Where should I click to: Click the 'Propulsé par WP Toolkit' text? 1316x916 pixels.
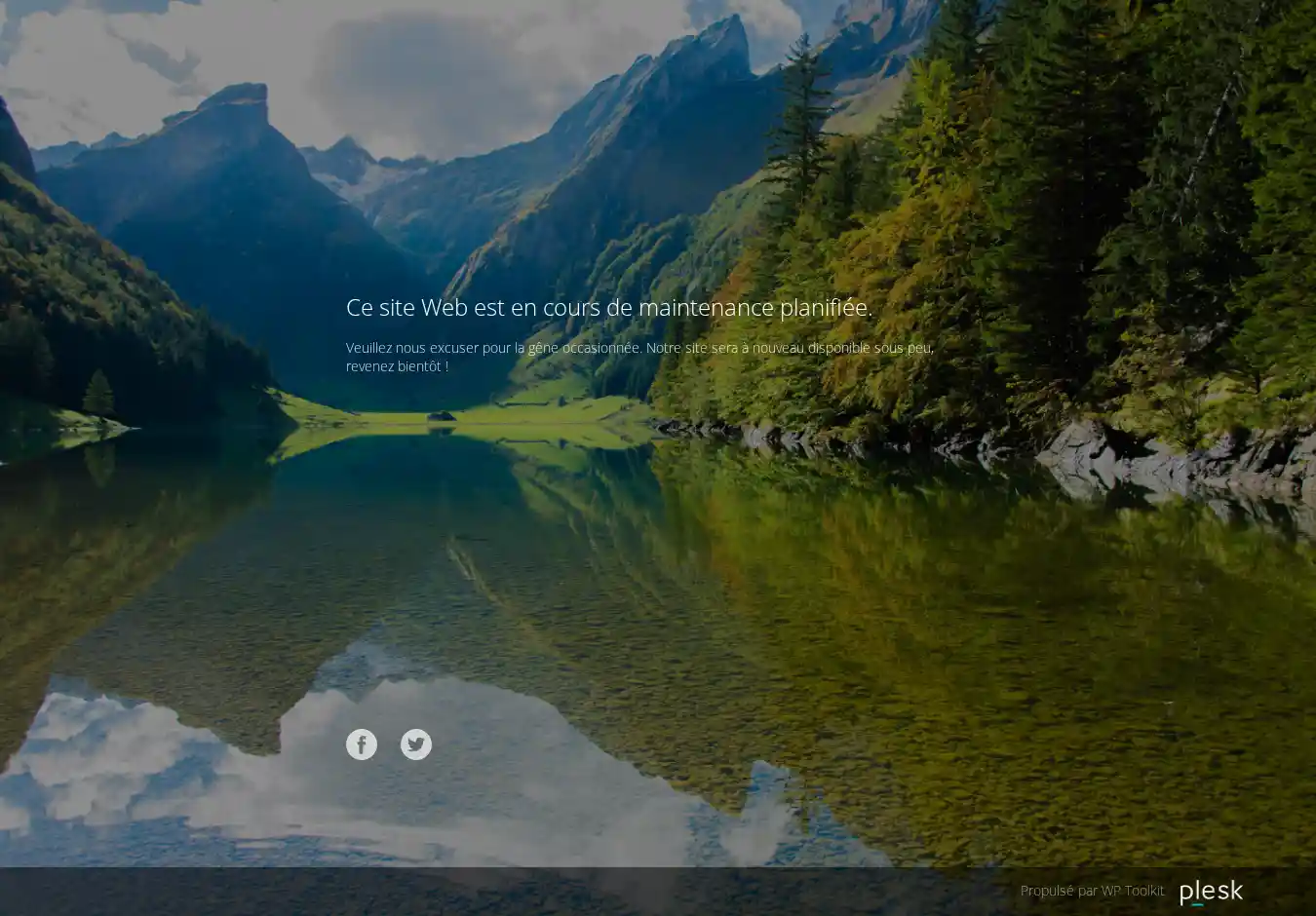1091,891
